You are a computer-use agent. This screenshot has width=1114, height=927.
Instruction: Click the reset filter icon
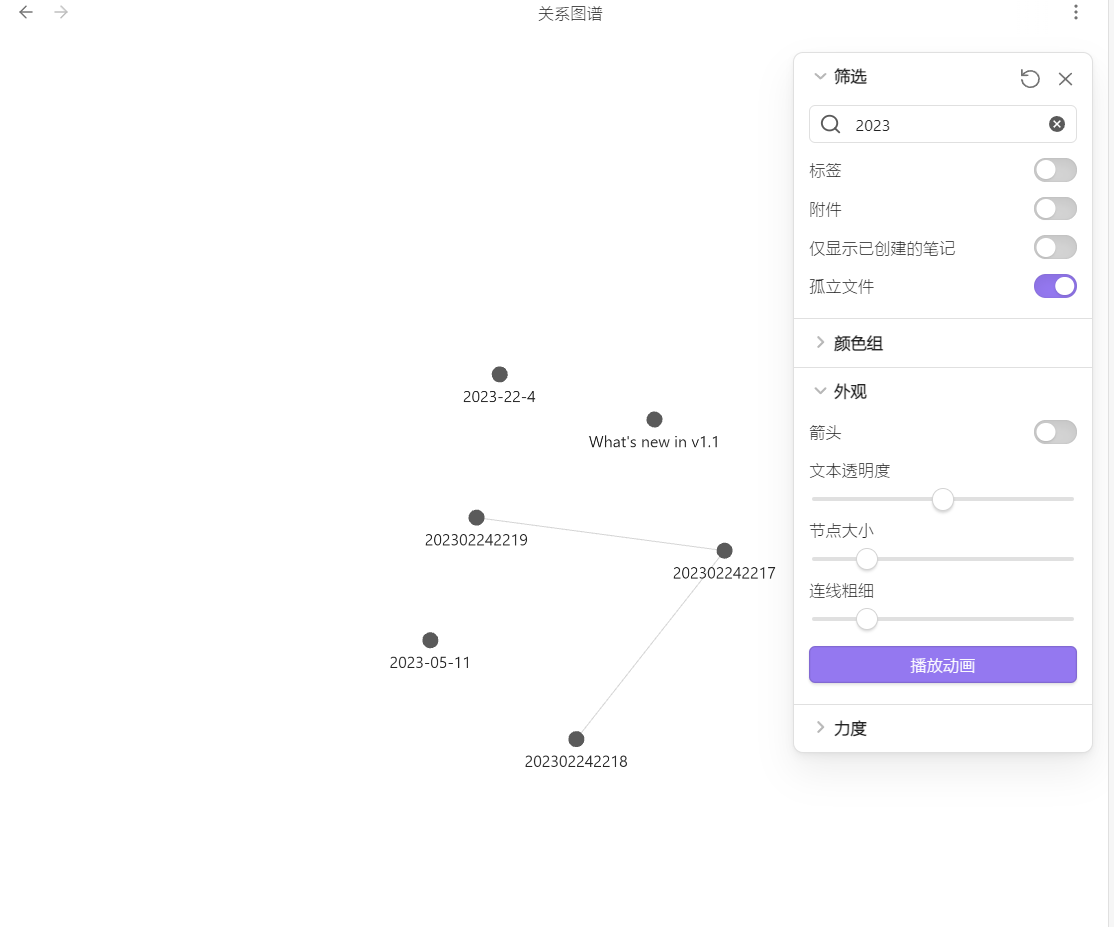click(x=1030, y=78)
